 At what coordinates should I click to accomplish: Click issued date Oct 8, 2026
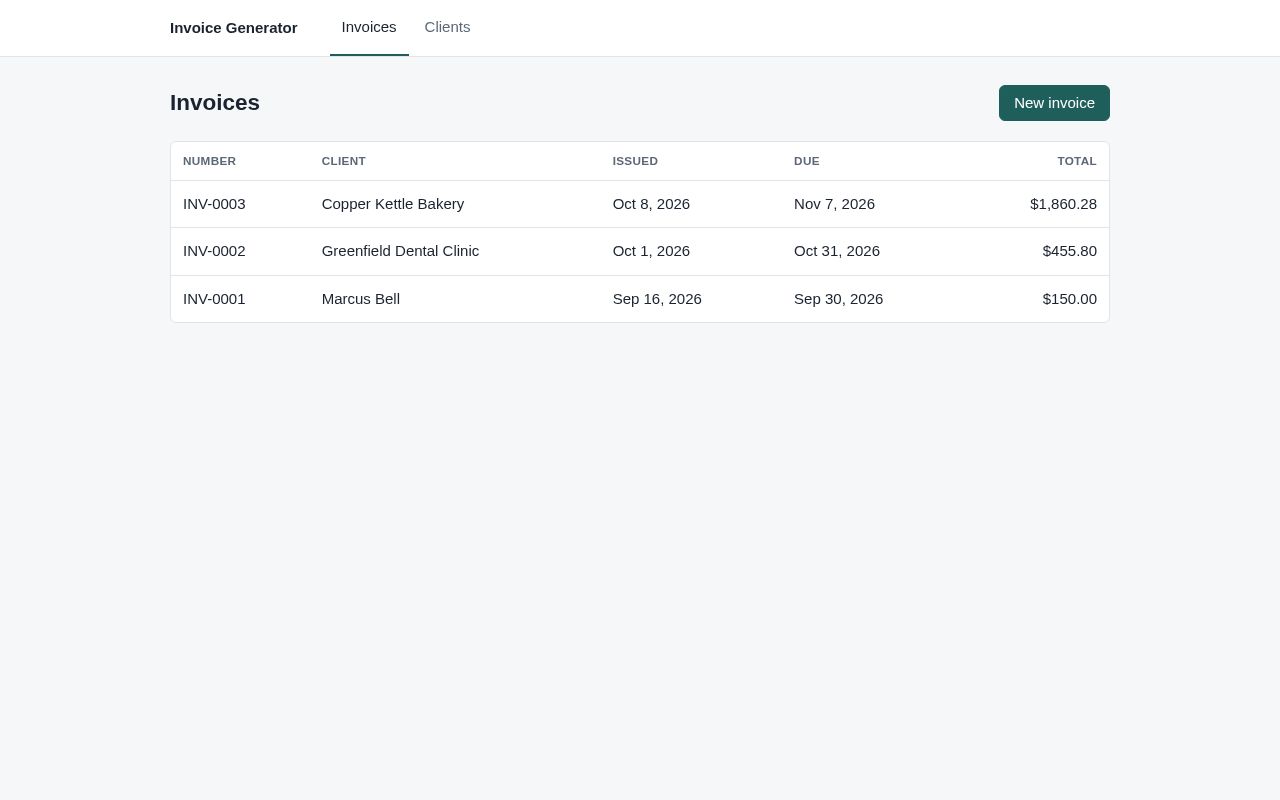tap(651, 204)
